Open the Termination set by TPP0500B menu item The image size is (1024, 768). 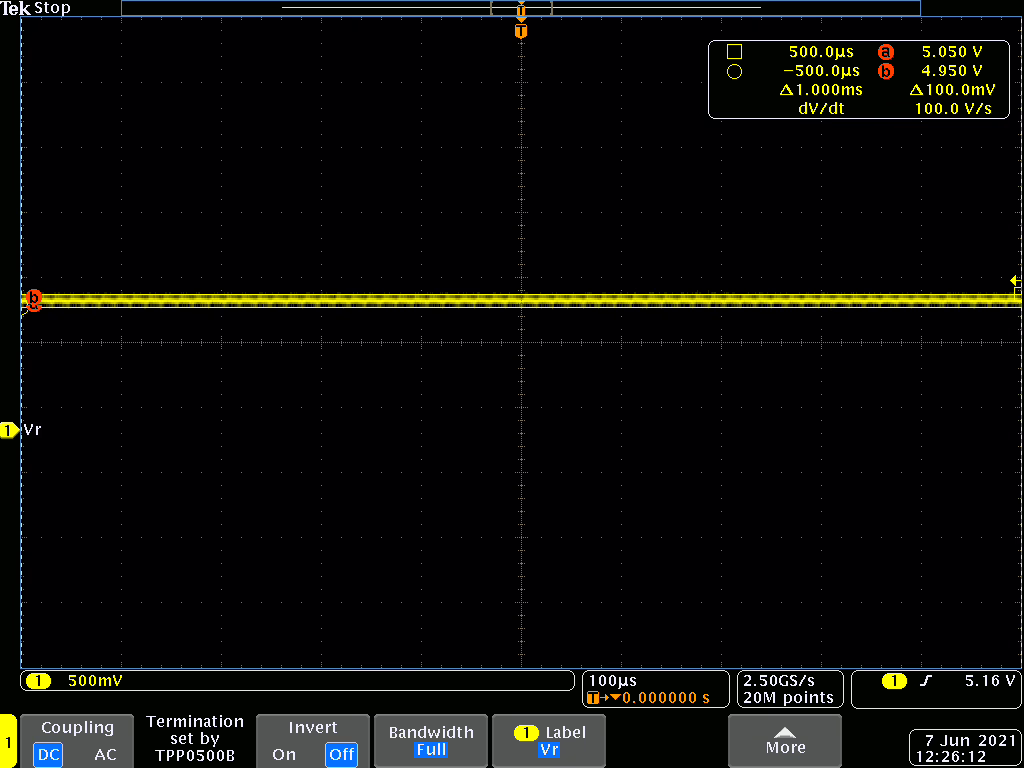coord(195,739)
